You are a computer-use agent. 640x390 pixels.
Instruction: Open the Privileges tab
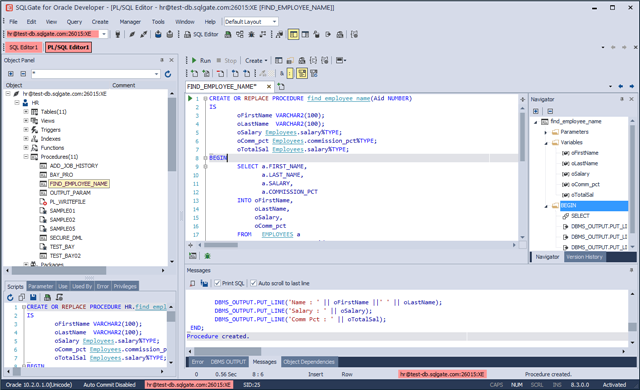[x=125, y=286]
